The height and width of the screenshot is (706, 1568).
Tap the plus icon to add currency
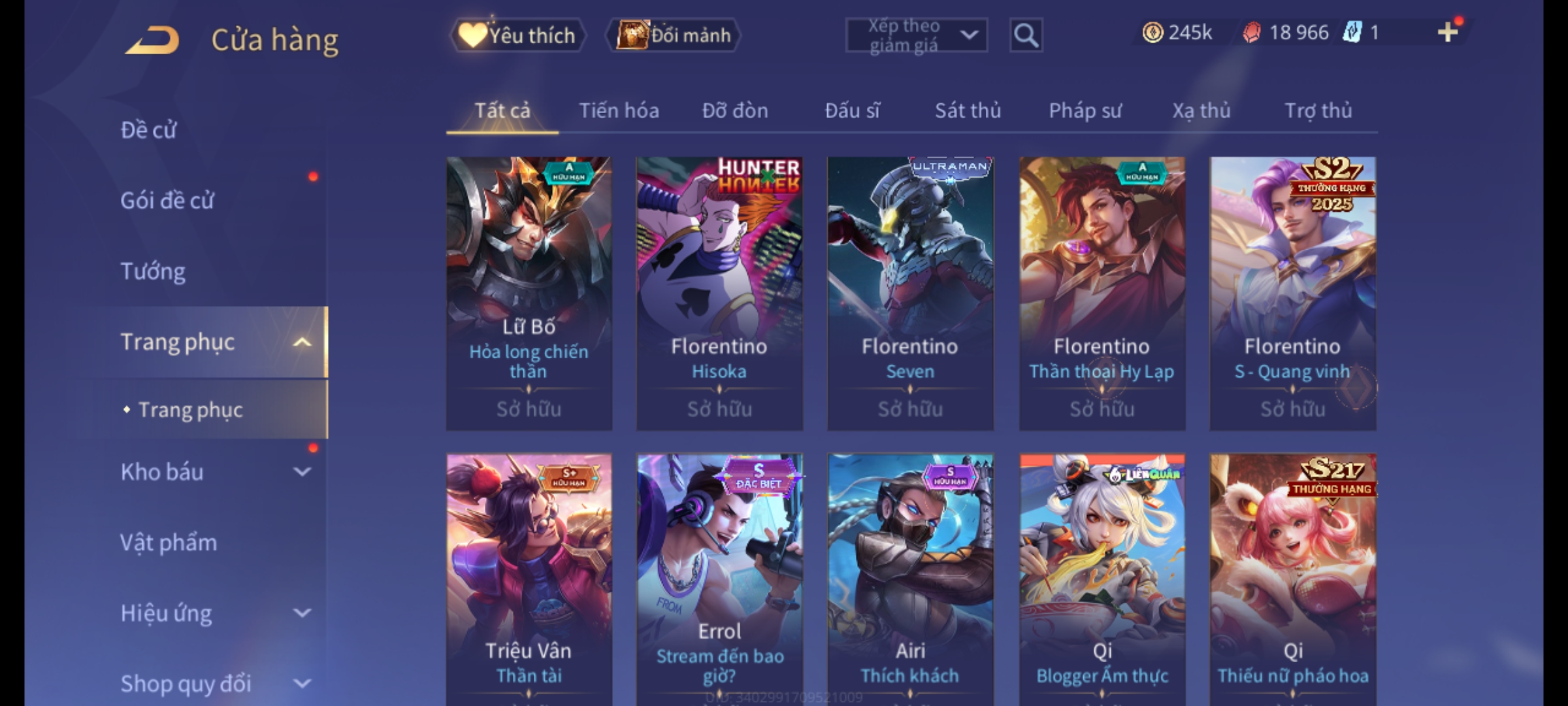[x=1448, y=32]
